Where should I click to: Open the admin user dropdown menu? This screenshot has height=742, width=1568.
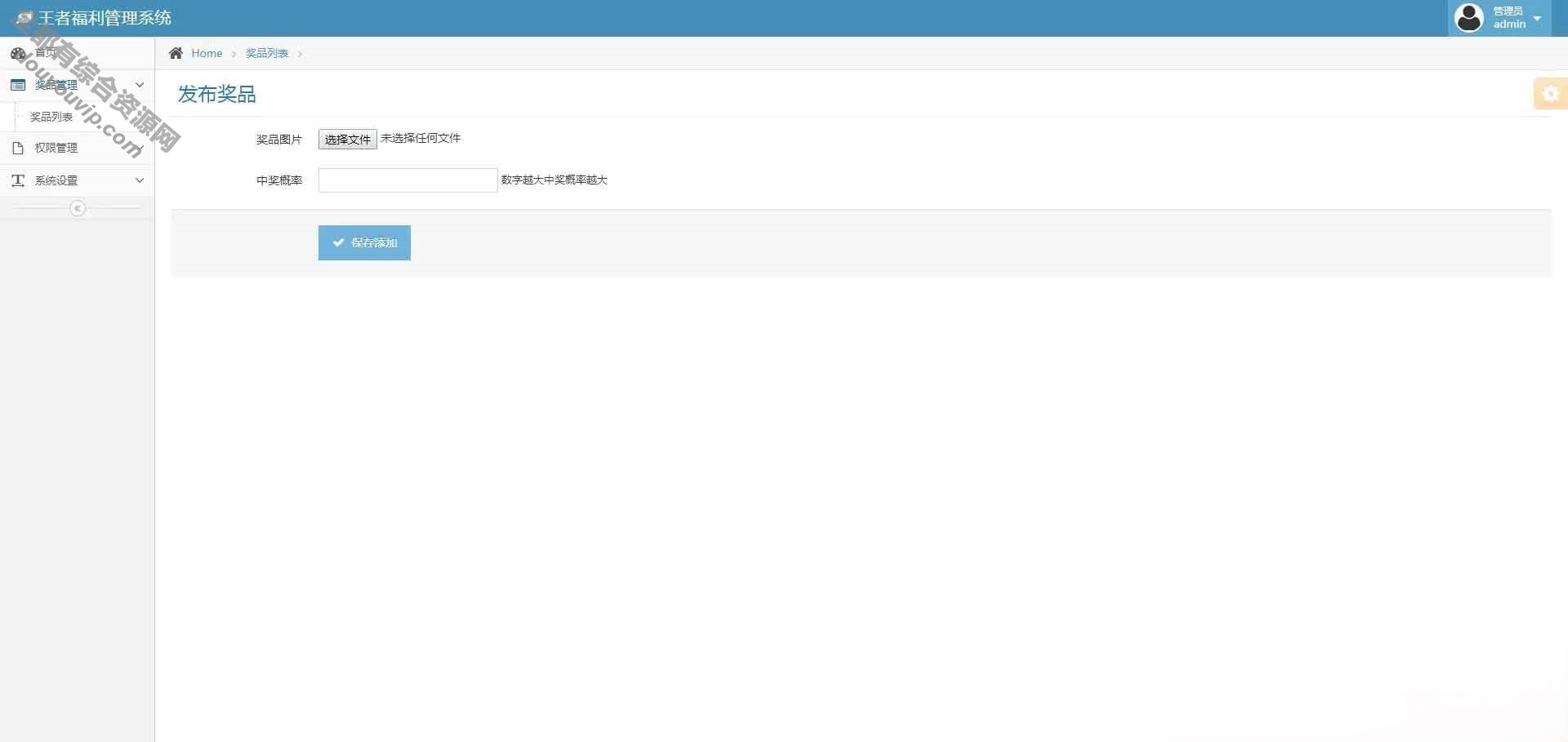tap(1499, 18)
